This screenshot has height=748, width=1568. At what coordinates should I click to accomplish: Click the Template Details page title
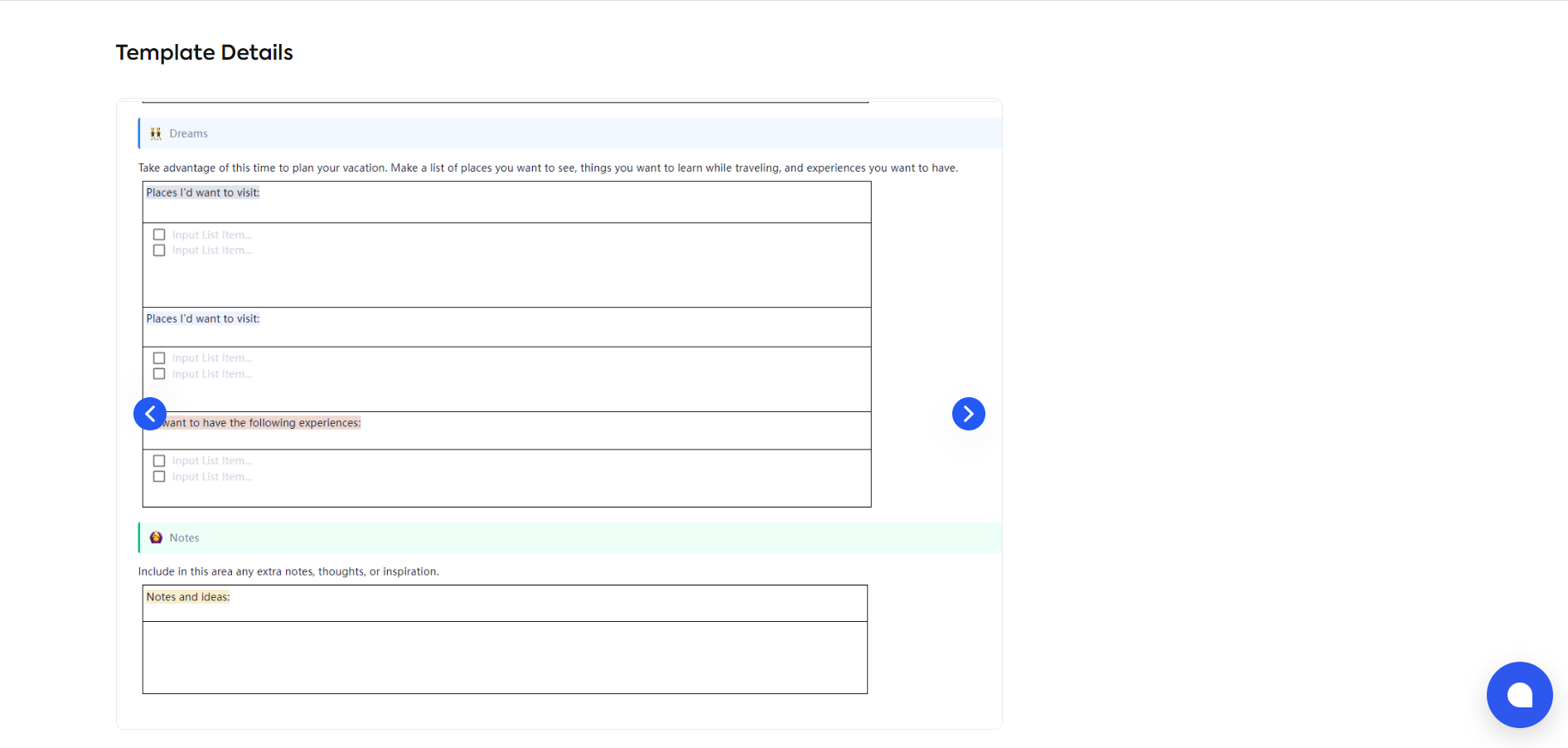(x=204, y=52)
